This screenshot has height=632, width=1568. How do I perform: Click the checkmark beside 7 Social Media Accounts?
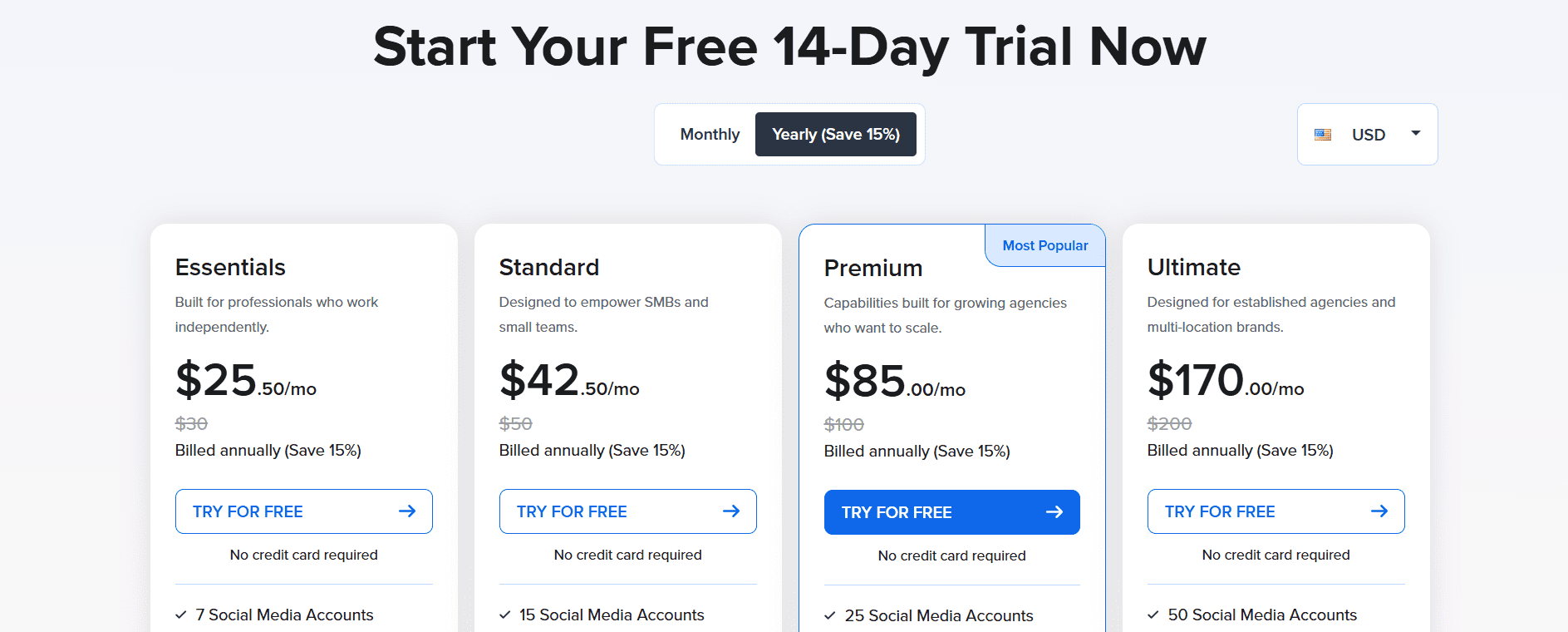pyautogui.click(x=180, y=615)
